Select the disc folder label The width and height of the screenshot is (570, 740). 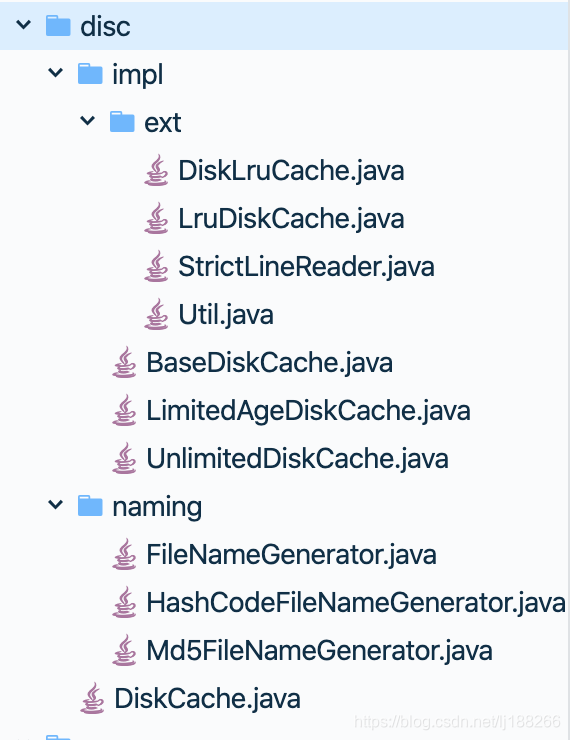point(105,26)
